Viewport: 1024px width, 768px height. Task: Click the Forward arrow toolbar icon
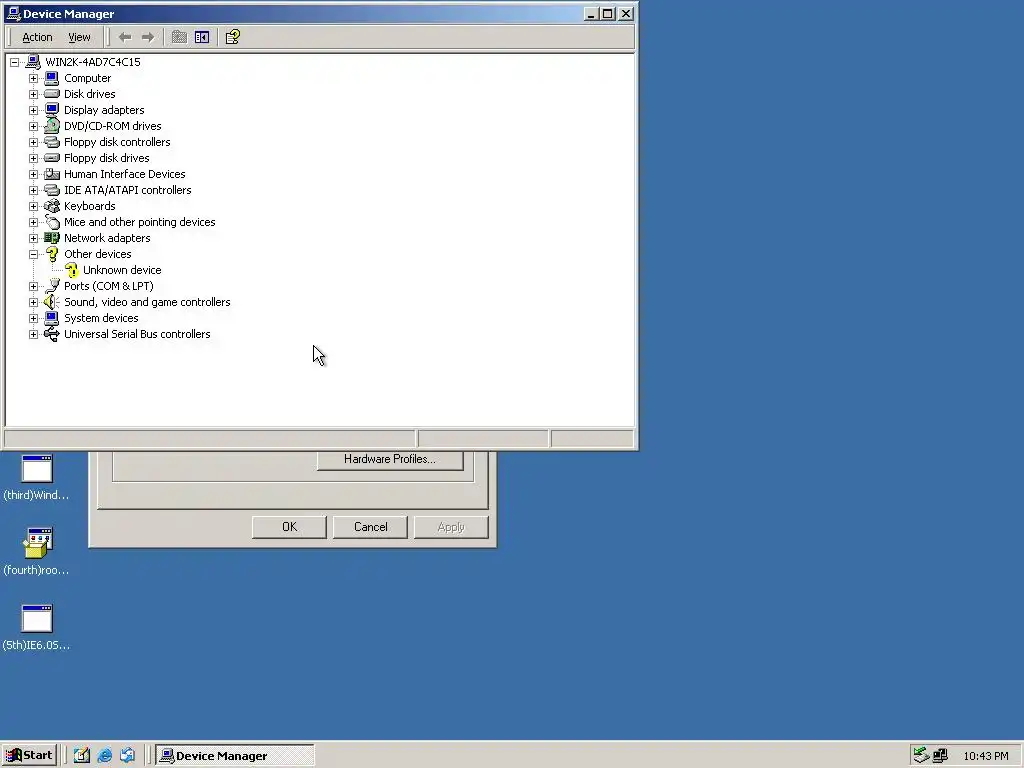[x=148, y=37]
